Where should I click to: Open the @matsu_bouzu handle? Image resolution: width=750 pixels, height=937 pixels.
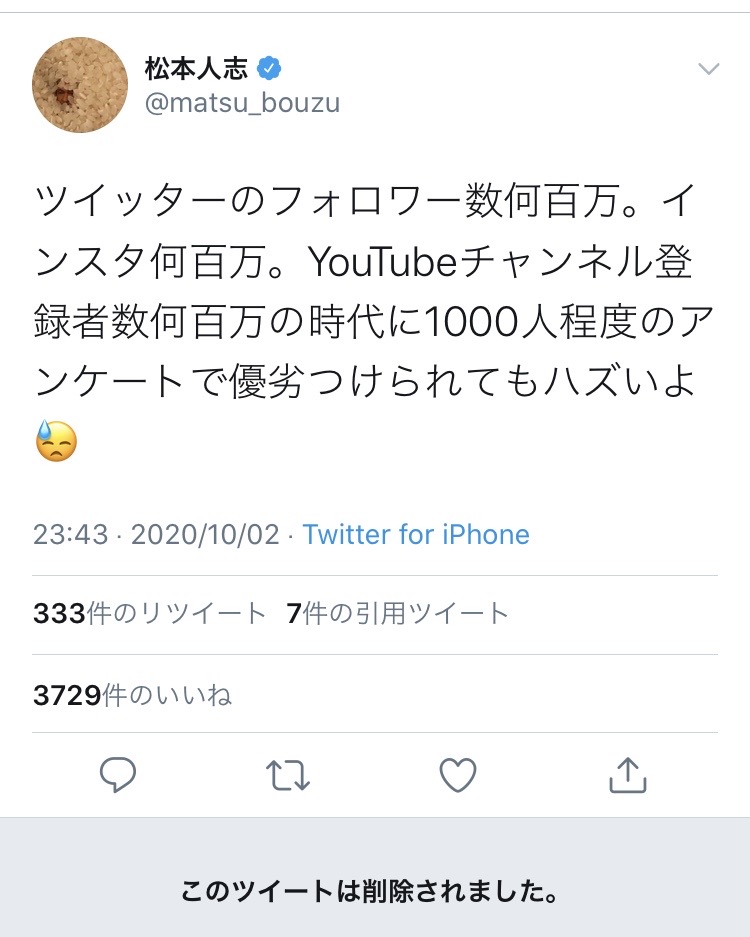(x=243, y=102)
